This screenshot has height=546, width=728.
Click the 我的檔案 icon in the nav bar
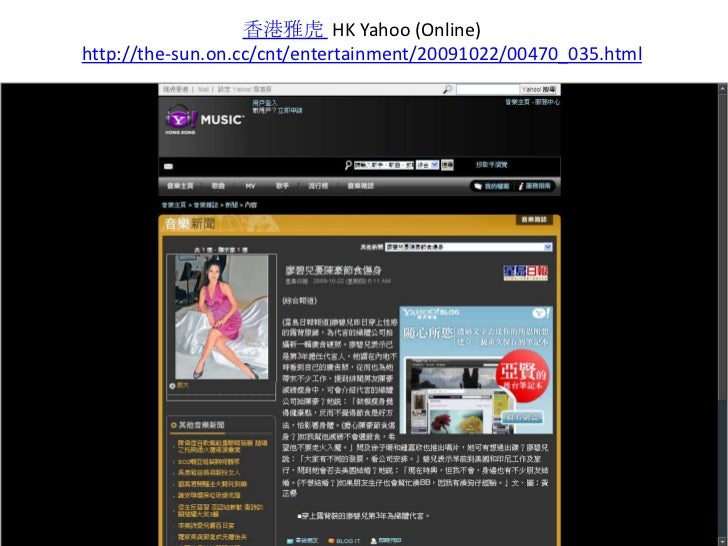tap(478, 186)
